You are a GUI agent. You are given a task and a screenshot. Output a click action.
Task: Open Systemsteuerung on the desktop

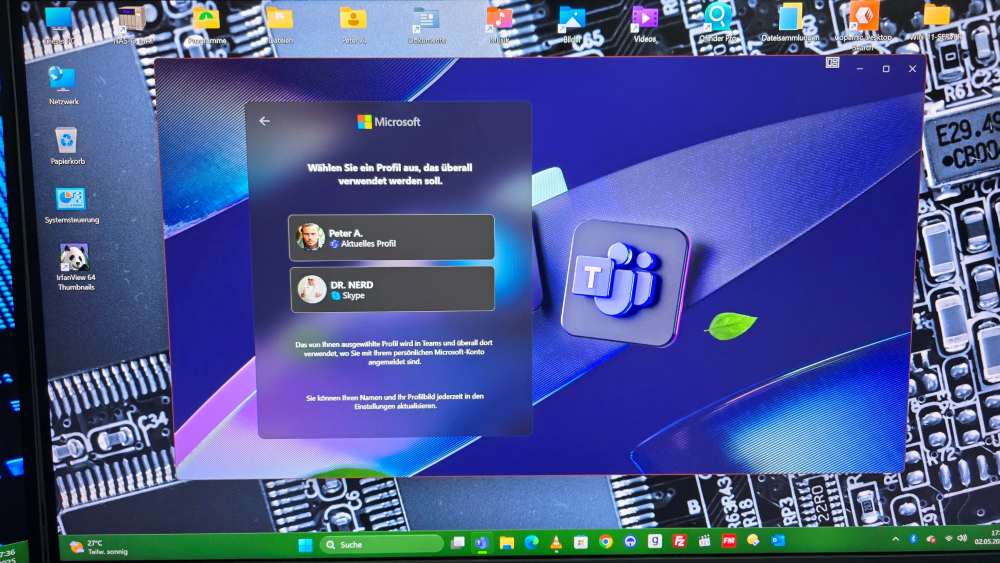71,205
